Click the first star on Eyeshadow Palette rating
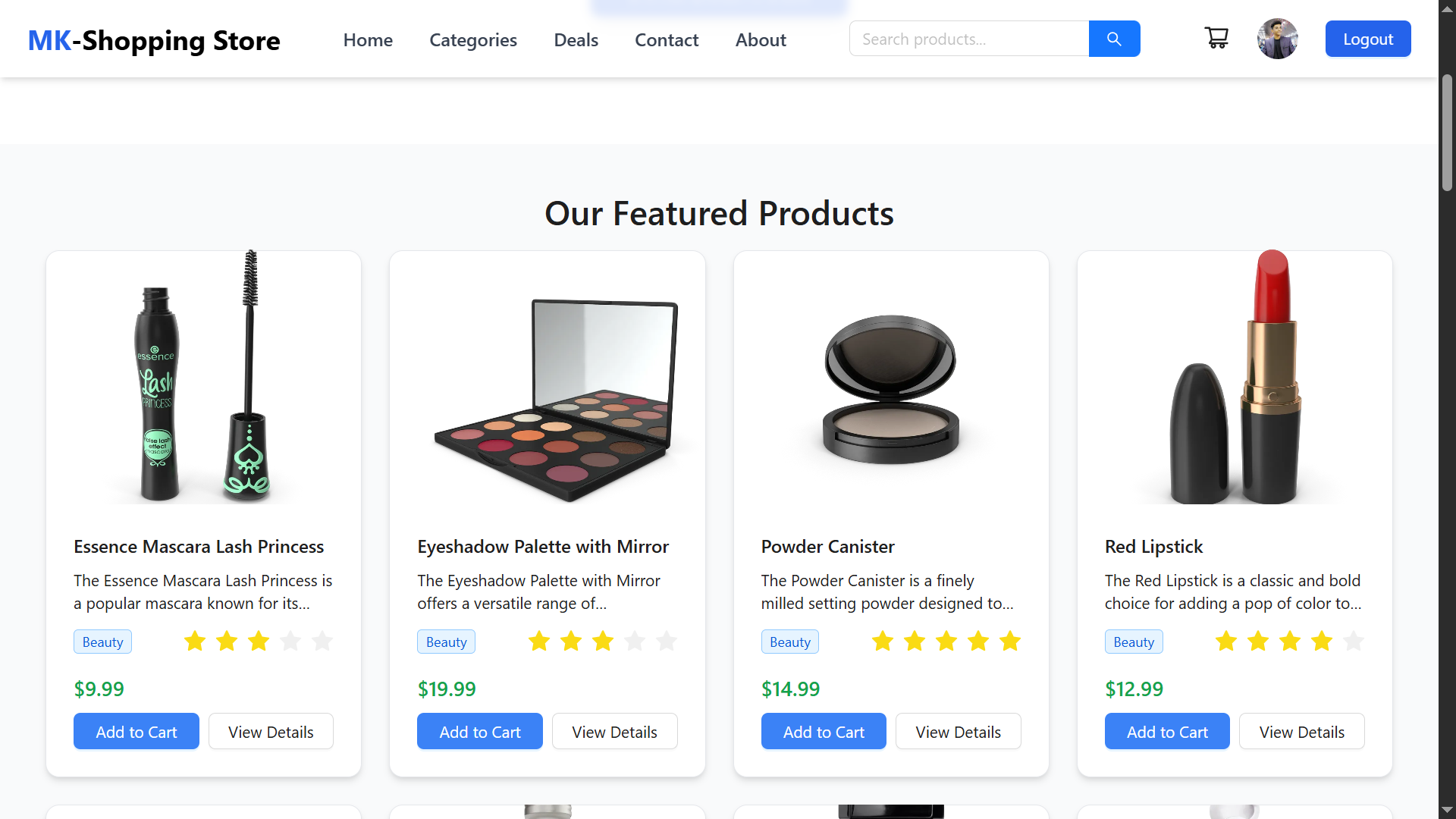The image size is (1456, 819). coord(539,642)
